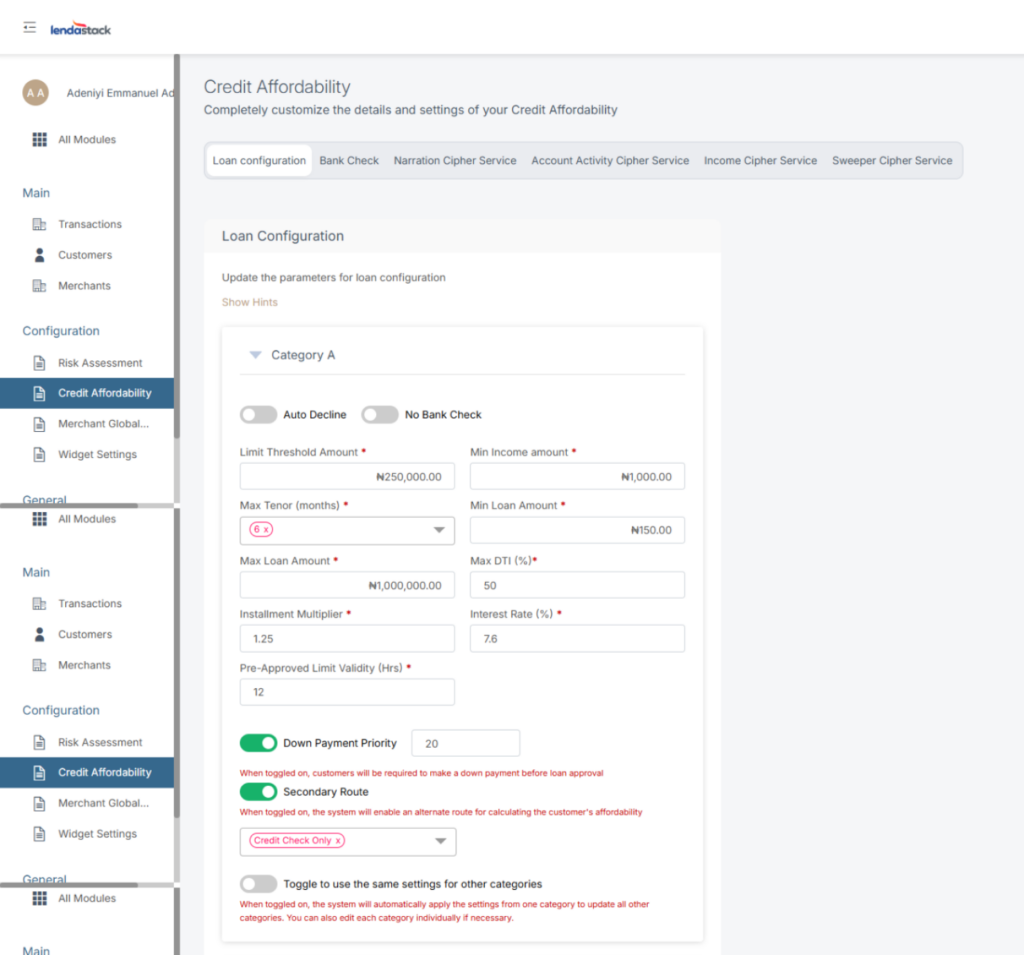Disable the Down Payment Priority toggle
The height and width of the screenshot is (955, 1024).
coord(258,743)
